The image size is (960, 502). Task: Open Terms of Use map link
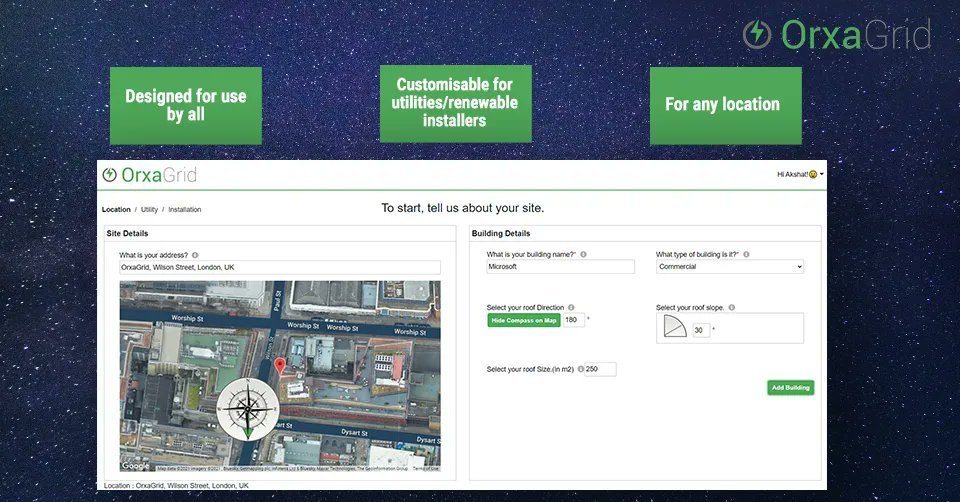click(426, 468)
